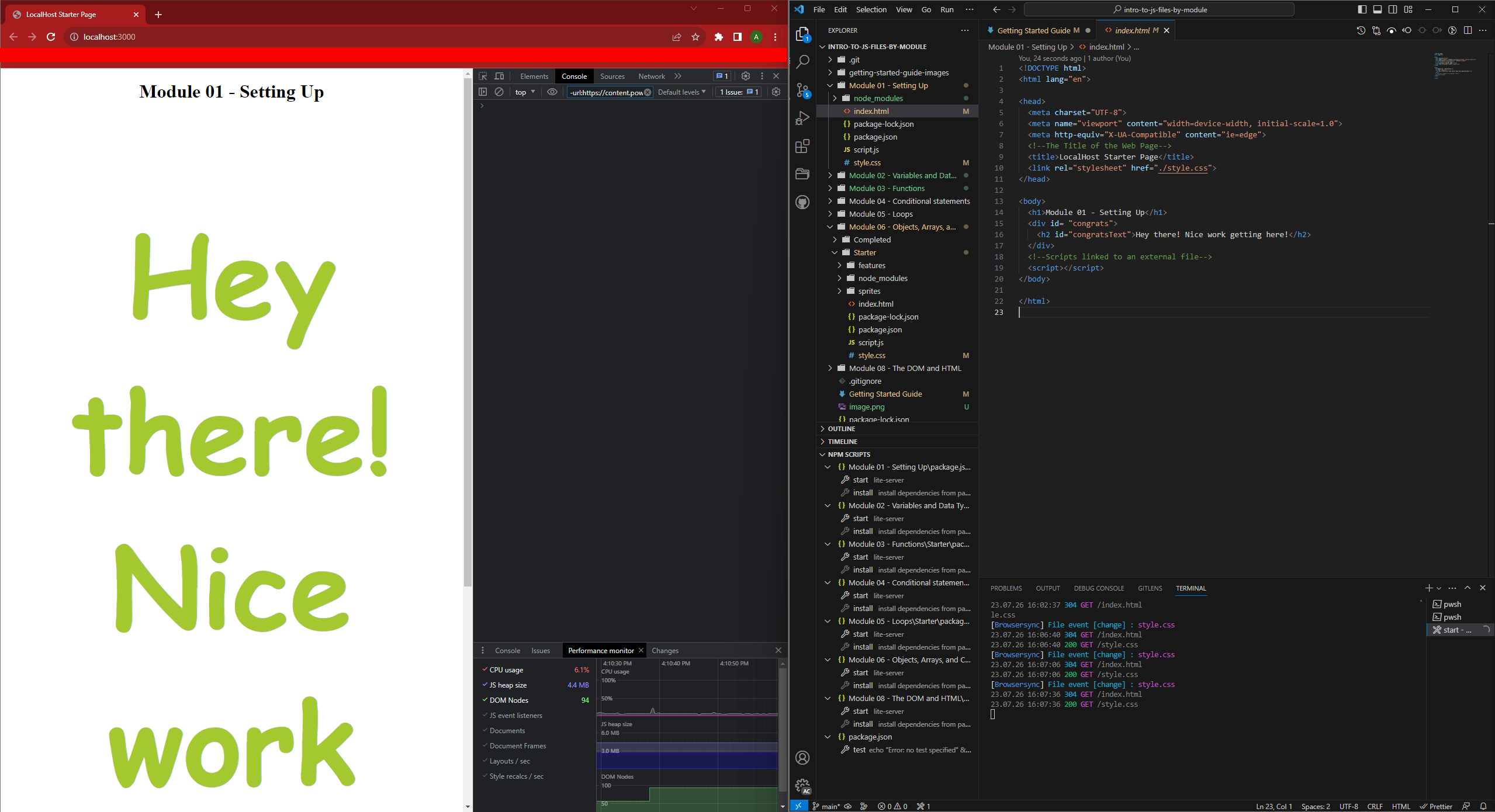This screenshot has height=812, width=1495.
Task: Clear console with the clear icon
Action: pyautogui.click(x=499, y=92)
